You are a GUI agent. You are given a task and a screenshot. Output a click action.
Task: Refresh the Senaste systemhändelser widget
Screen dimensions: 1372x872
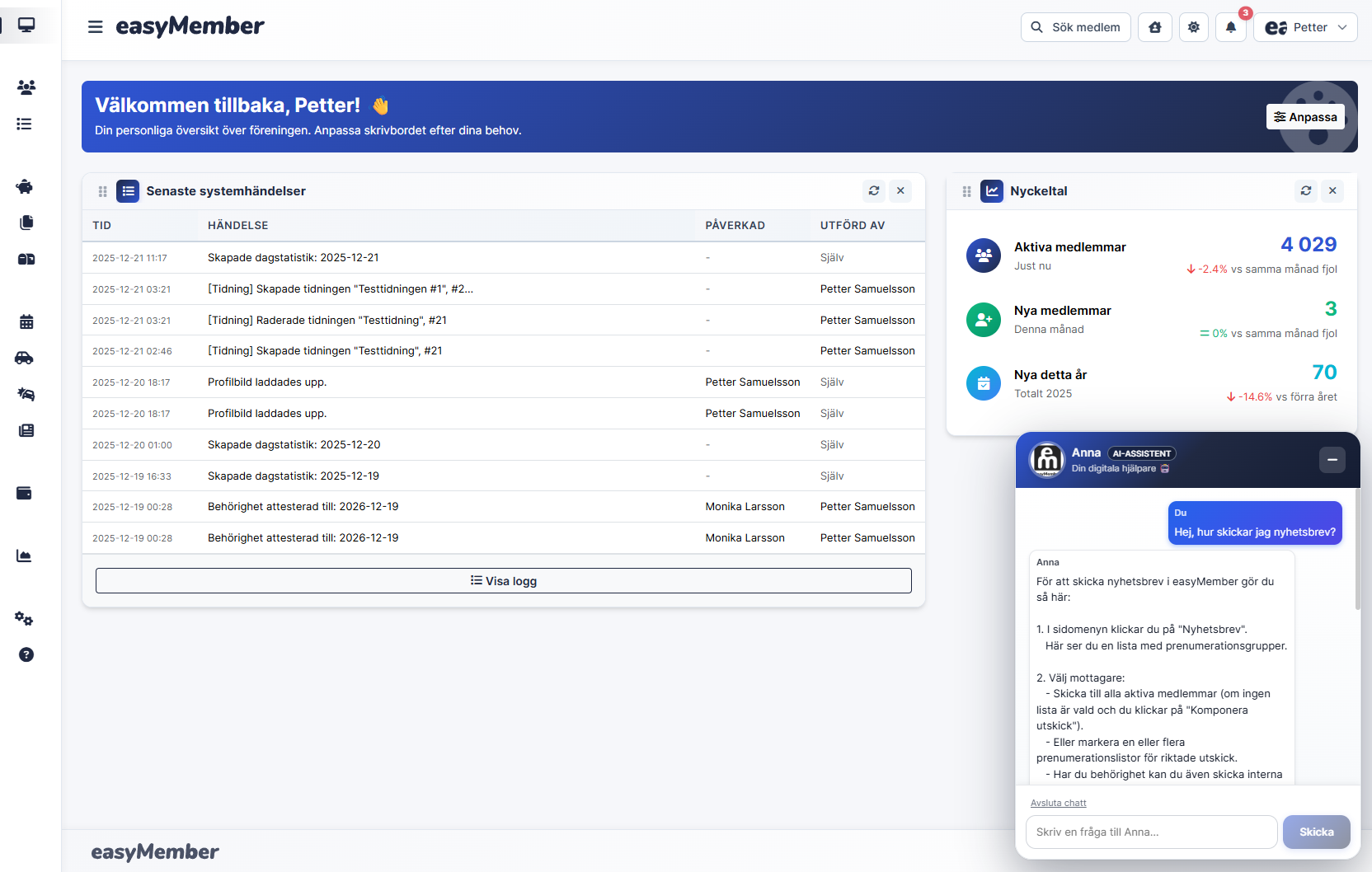pyautogui.click(x=874, y=190)
